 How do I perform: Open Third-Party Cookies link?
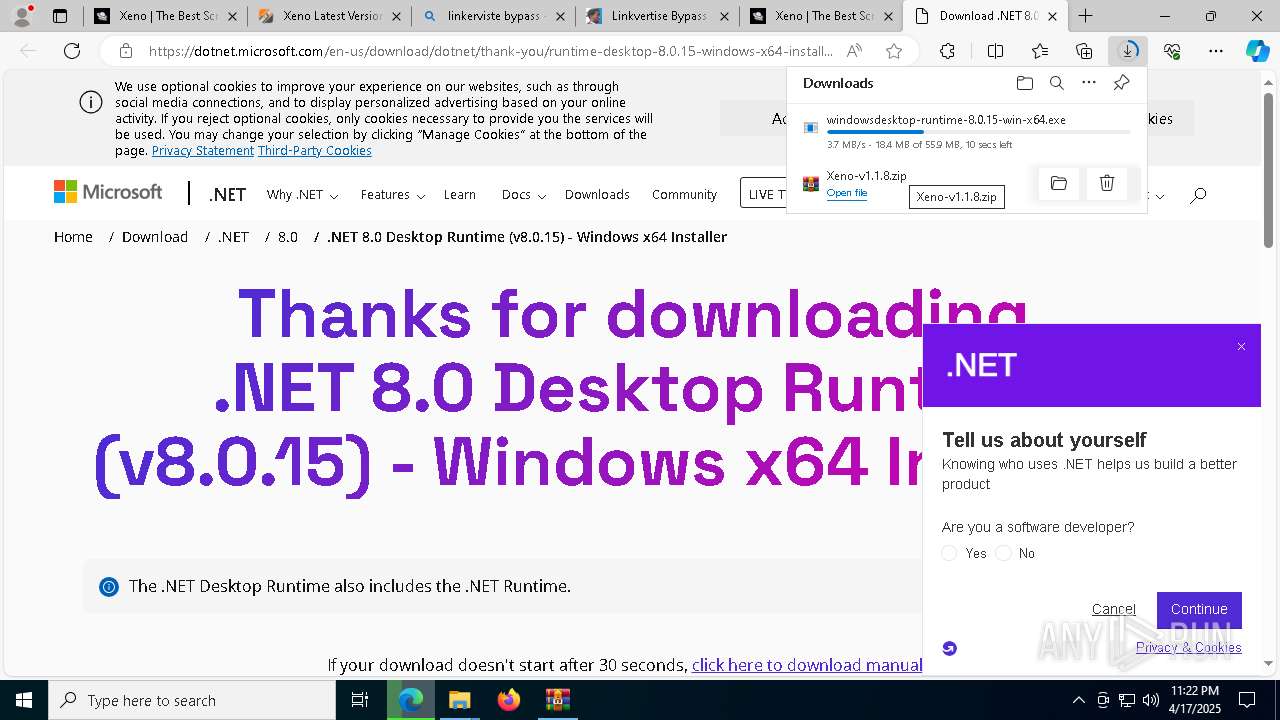coord(315,150)
